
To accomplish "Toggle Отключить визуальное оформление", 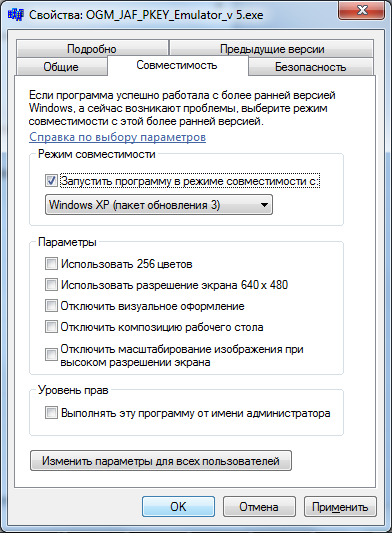I will tap(51, 306).
